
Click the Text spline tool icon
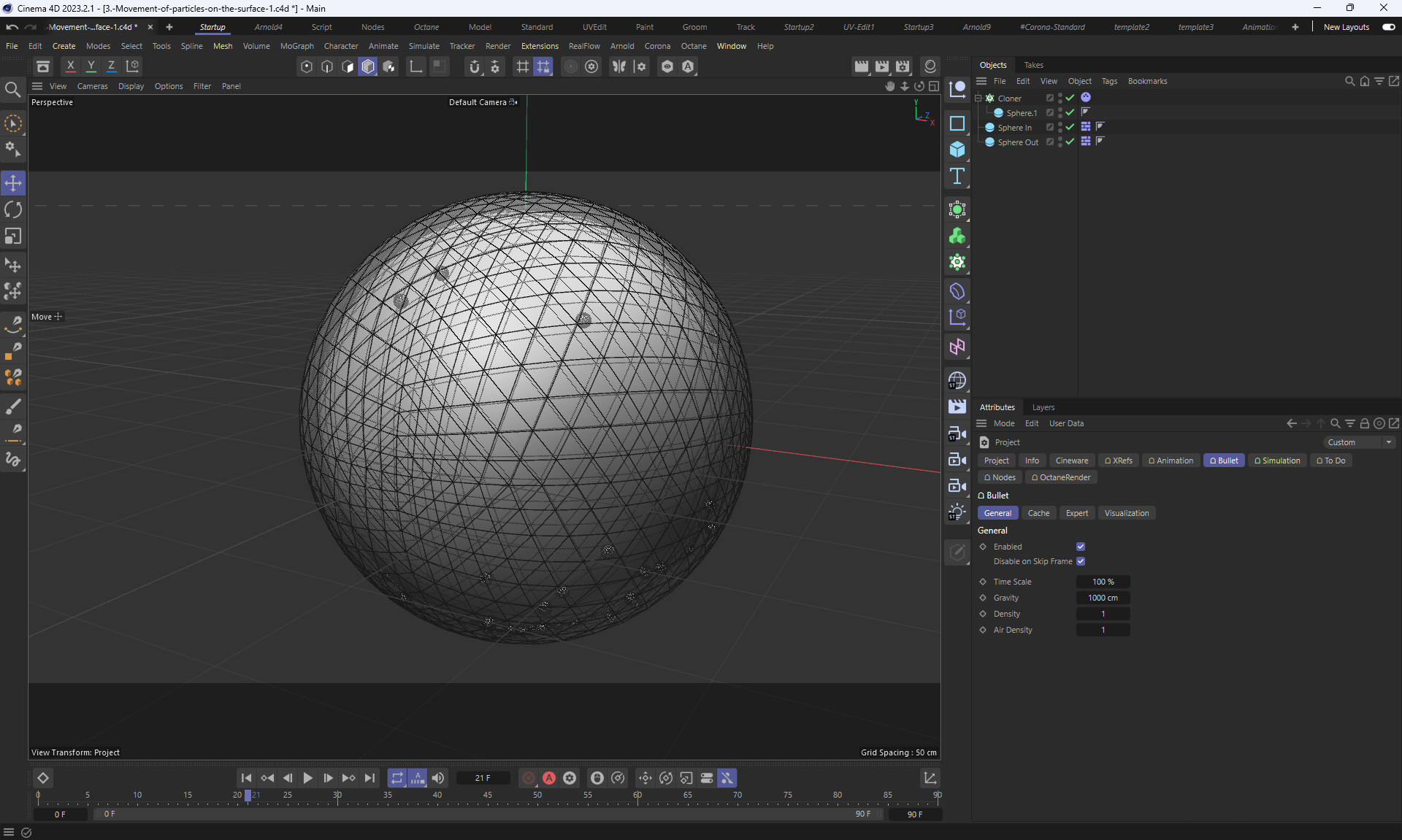click(x=957, y=176)
